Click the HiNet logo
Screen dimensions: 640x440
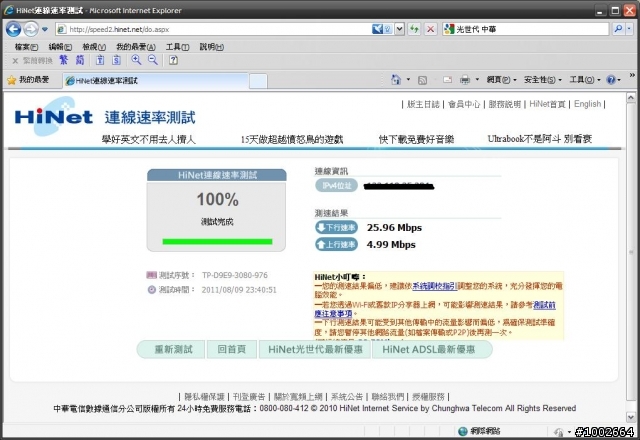(x=54, y=116)
